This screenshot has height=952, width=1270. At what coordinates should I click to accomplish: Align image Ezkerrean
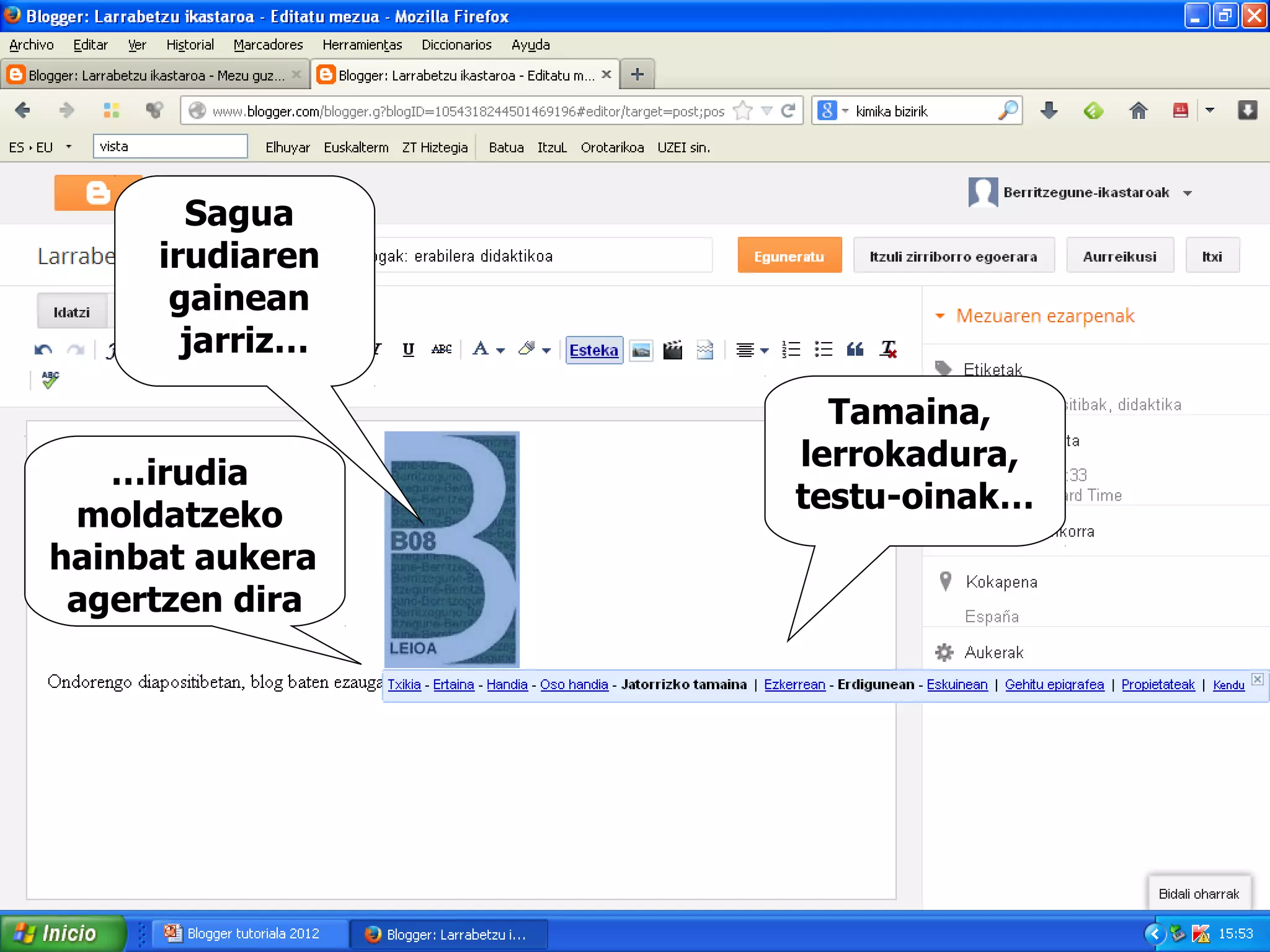pos(794,685)
